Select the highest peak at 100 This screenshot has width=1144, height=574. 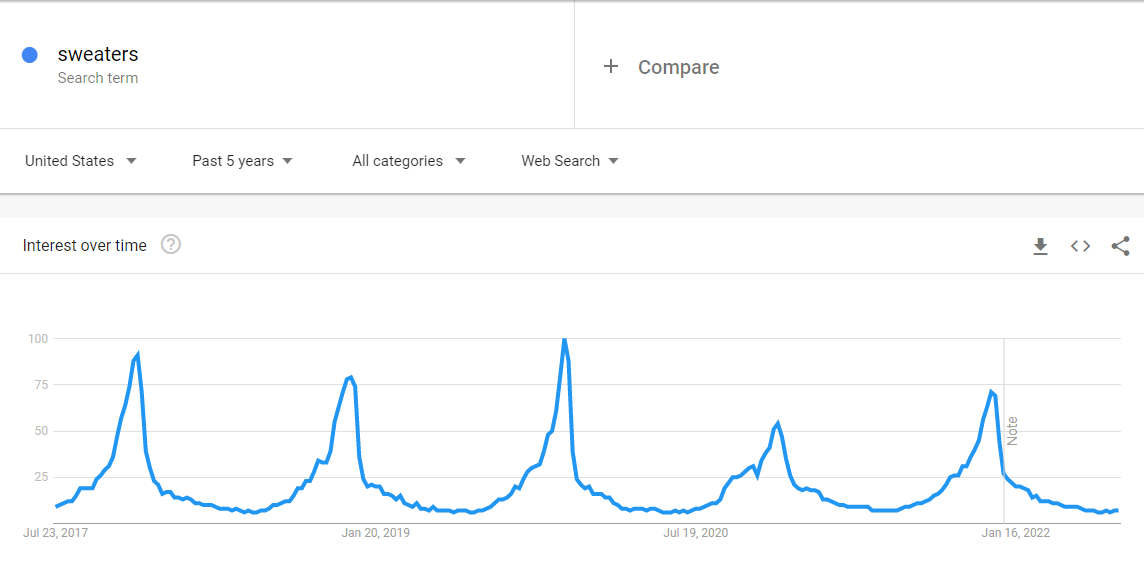564,339
